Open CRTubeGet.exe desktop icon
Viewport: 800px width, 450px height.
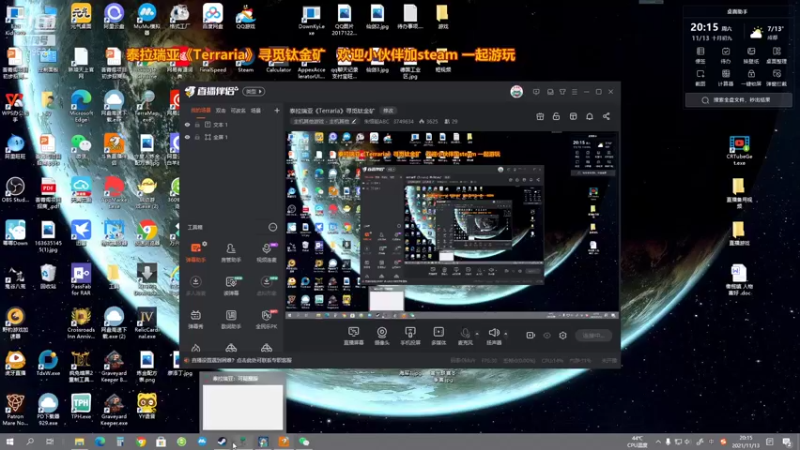click(x=739, y=150)
